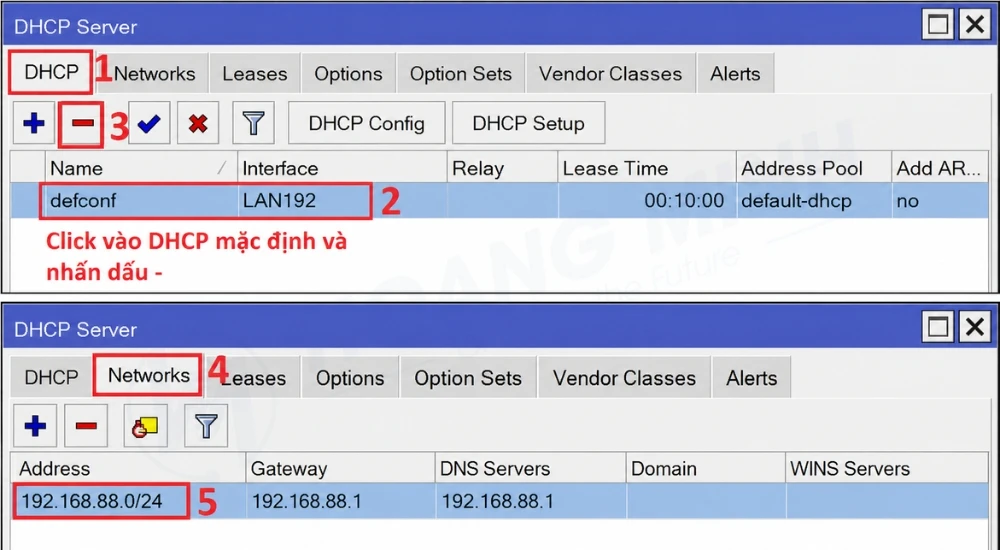Click the 'no' value under Add AR column
This screenshot has height=550, width=1000.
coord(908,201)
